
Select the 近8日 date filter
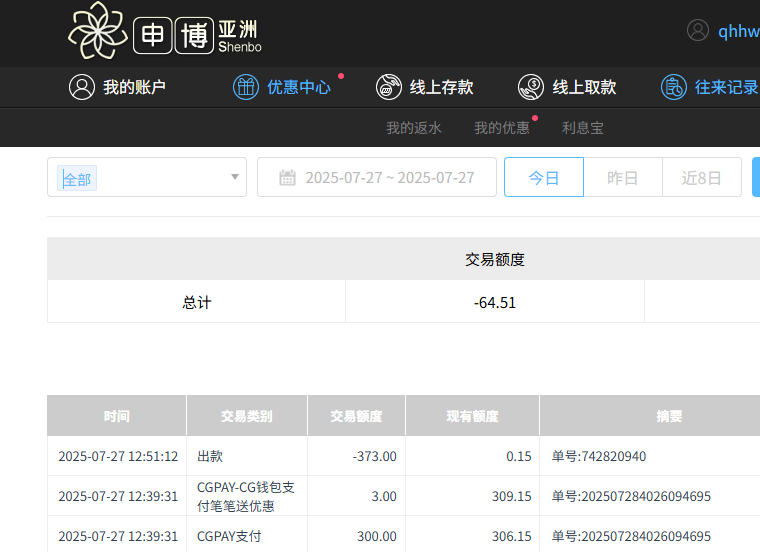701,178
